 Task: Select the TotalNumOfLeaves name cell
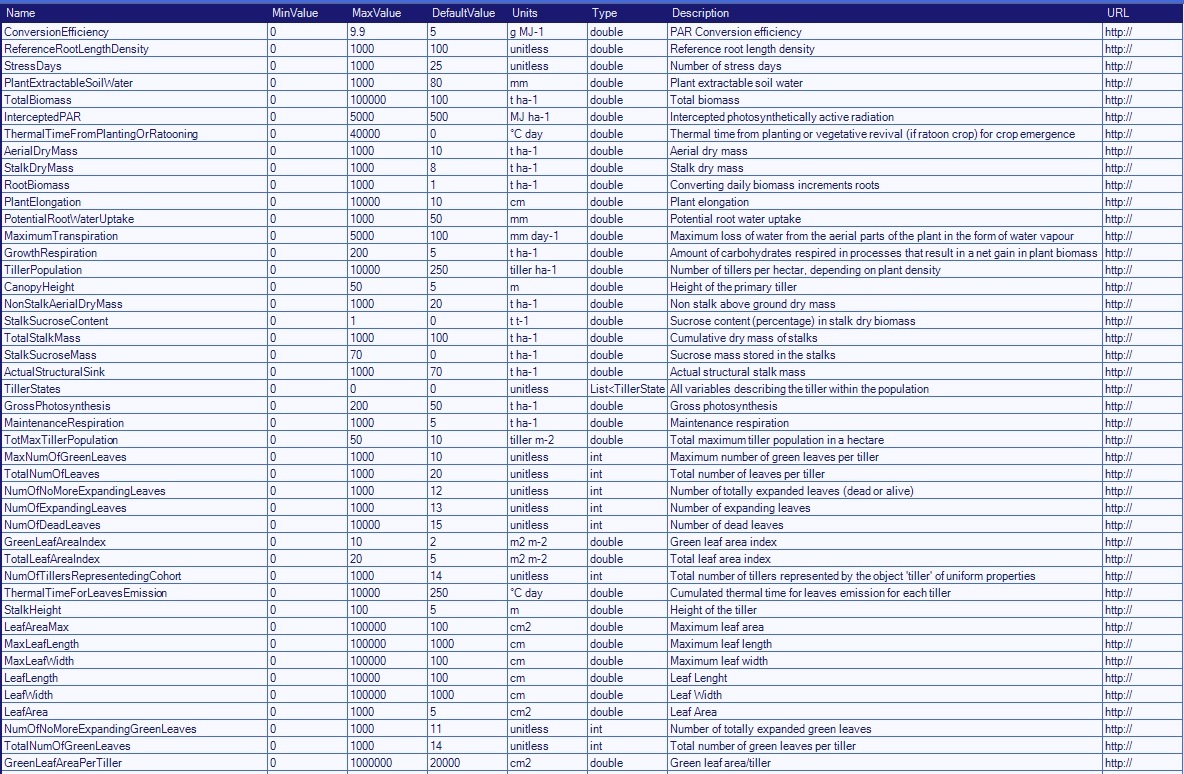pyautogui.click(x=134, y=473)
